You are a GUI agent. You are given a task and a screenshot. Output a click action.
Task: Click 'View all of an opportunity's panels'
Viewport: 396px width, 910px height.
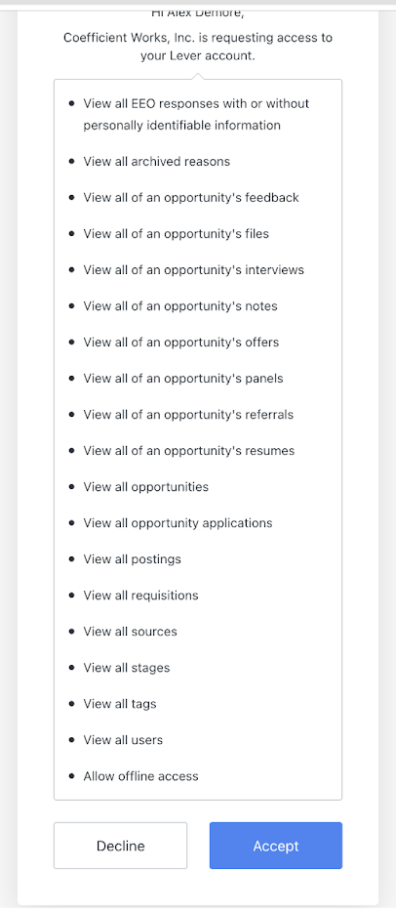tap(183, 378)
